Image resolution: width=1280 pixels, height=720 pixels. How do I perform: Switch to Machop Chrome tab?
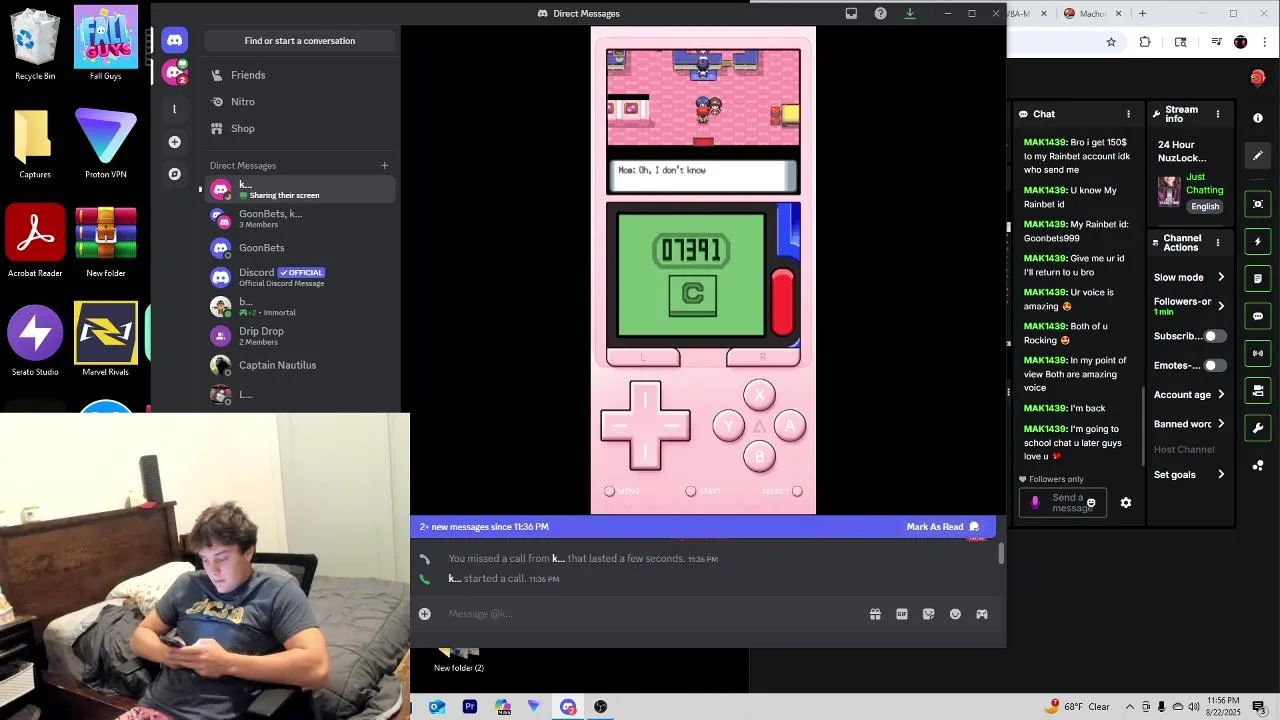(1092, 13)
